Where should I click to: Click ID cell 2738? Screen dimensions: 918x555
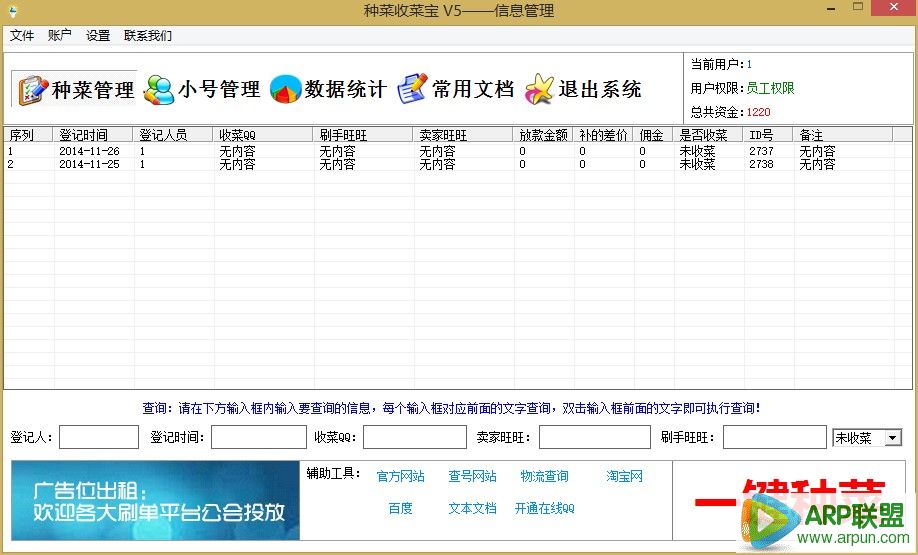(x=761, y=165)
